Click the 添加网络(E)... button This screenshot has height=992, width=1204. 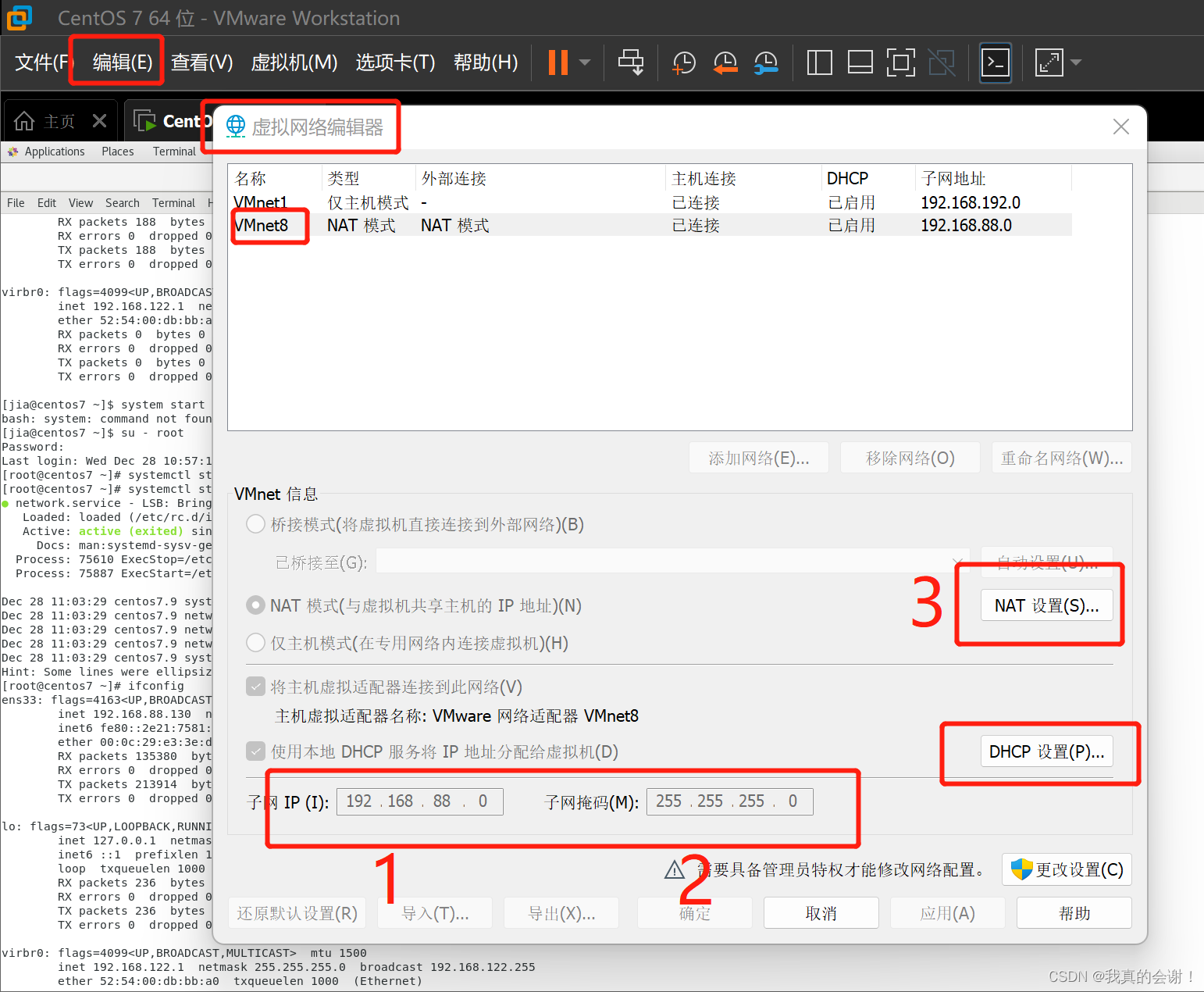pos(759,458)
